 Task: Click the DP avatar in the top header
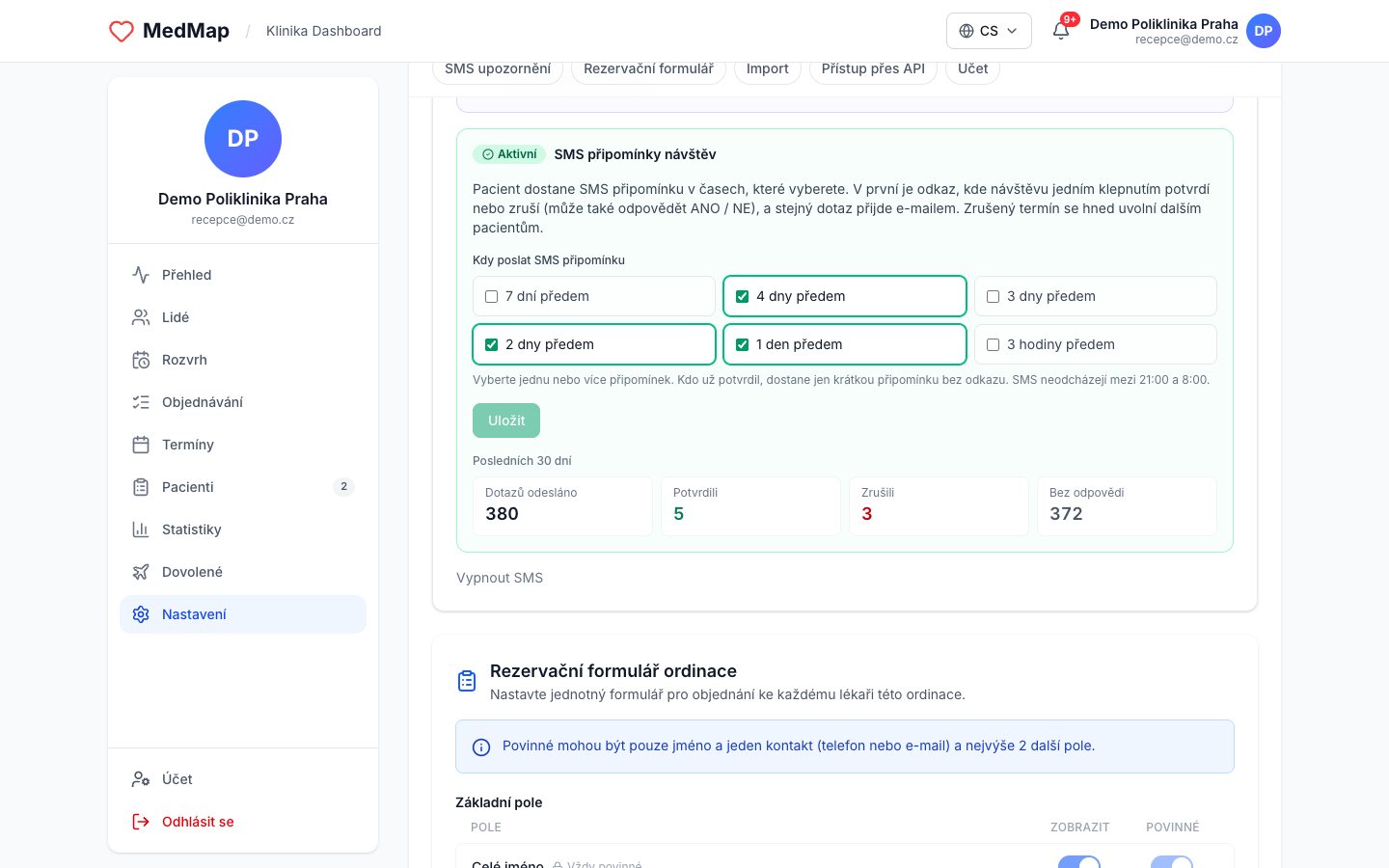coord(1264,31)
